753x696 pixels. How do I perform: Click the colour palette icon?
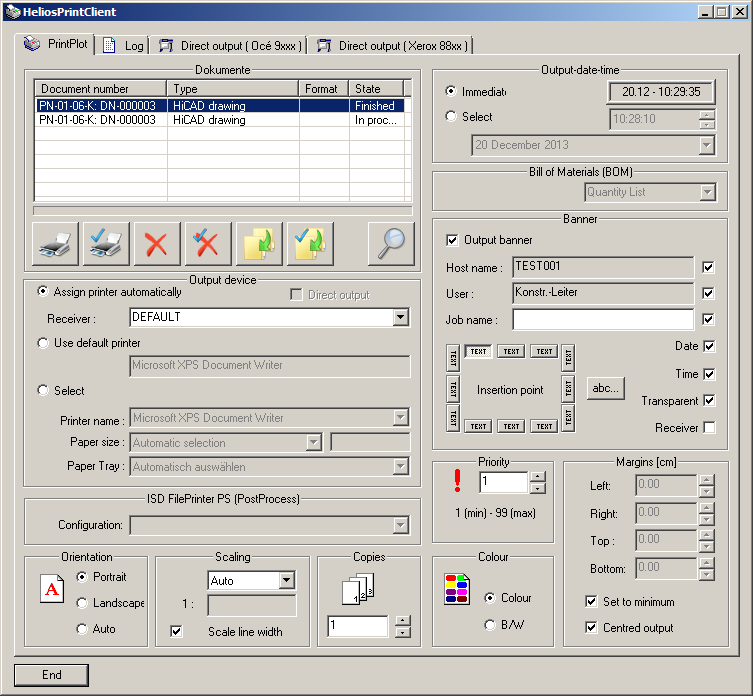pos(457,589)
